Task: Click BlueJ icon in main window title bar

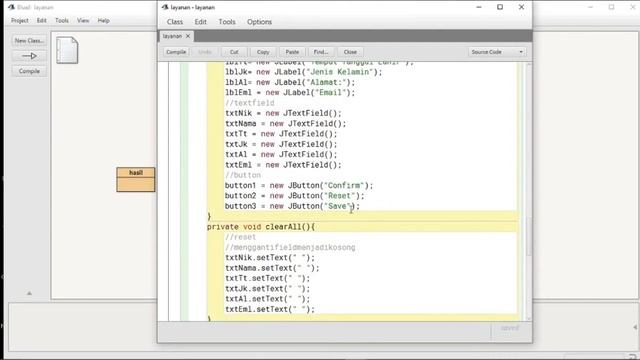Action: click(x=11, y=7)
